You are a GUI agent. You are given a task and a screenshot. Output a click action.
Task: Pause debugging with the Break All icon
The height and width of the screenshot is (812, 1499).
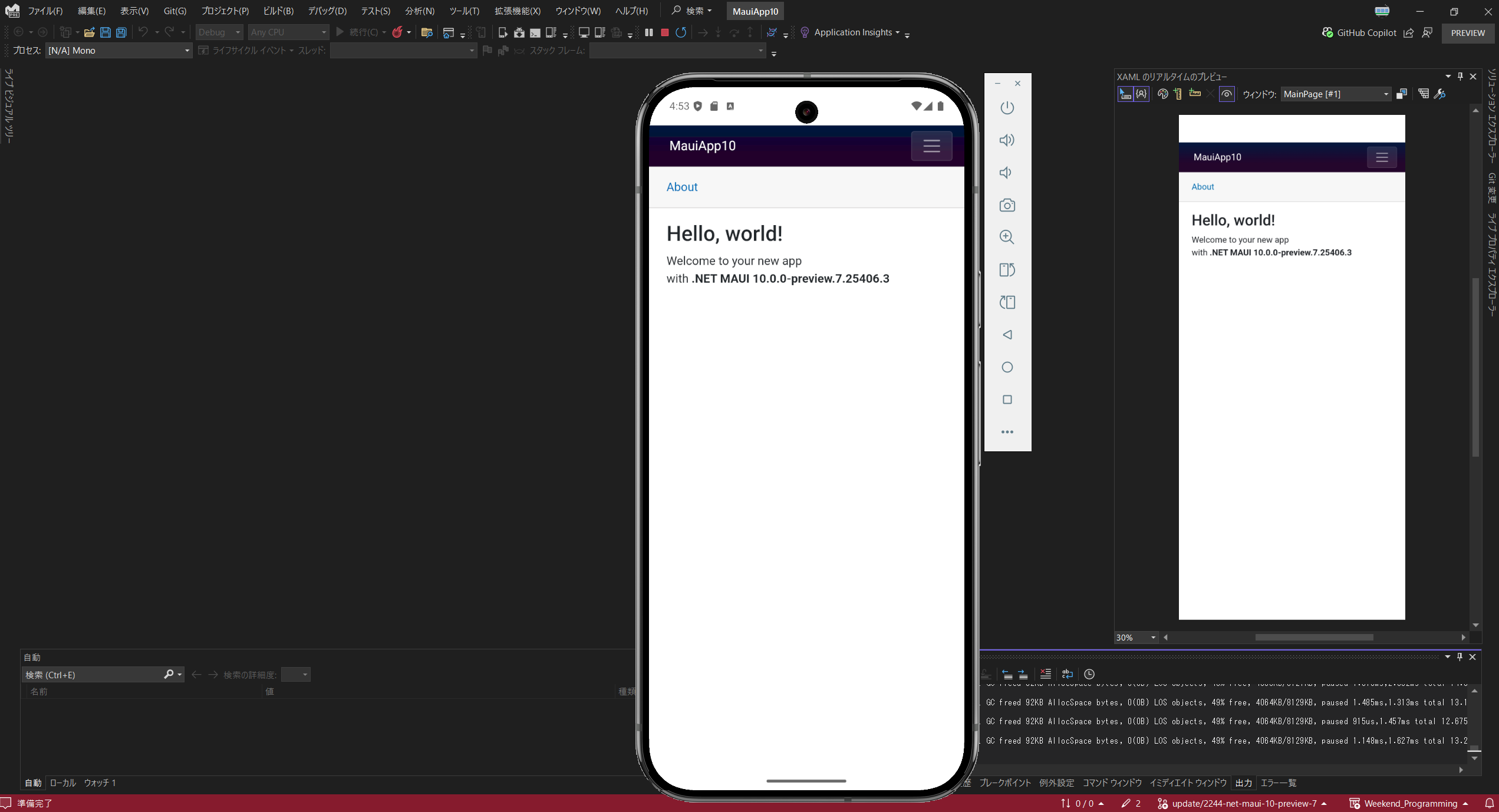click(649, 32)
